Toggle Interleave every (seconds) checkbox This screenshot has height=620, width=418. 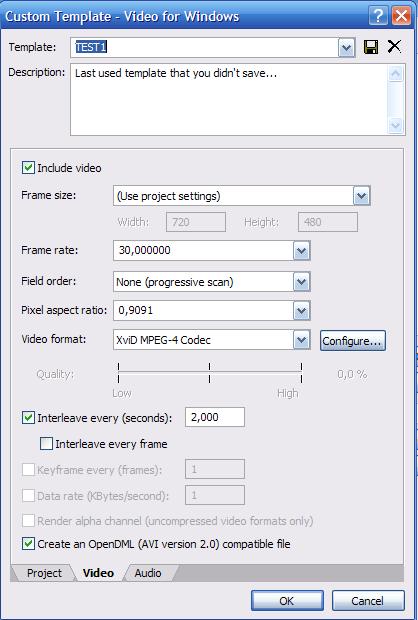point(28,418)
